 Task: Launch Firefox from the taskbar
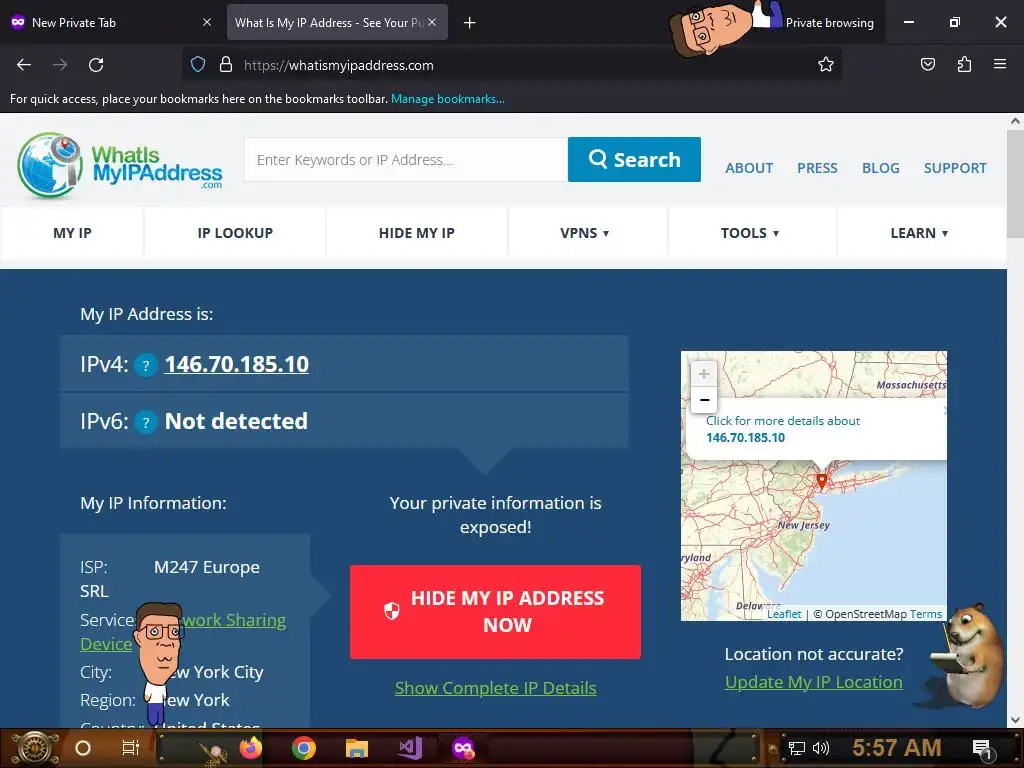pos(250,748)
